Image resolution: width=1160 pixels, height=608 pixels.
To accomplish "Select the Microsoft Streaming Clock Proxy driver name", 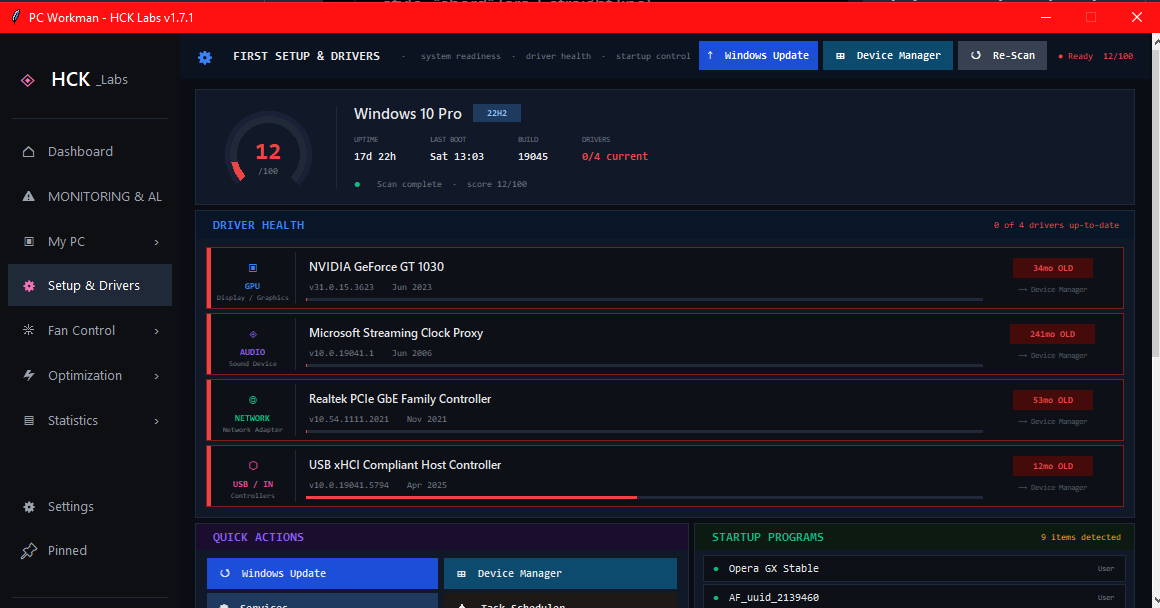I will (396, 333).
